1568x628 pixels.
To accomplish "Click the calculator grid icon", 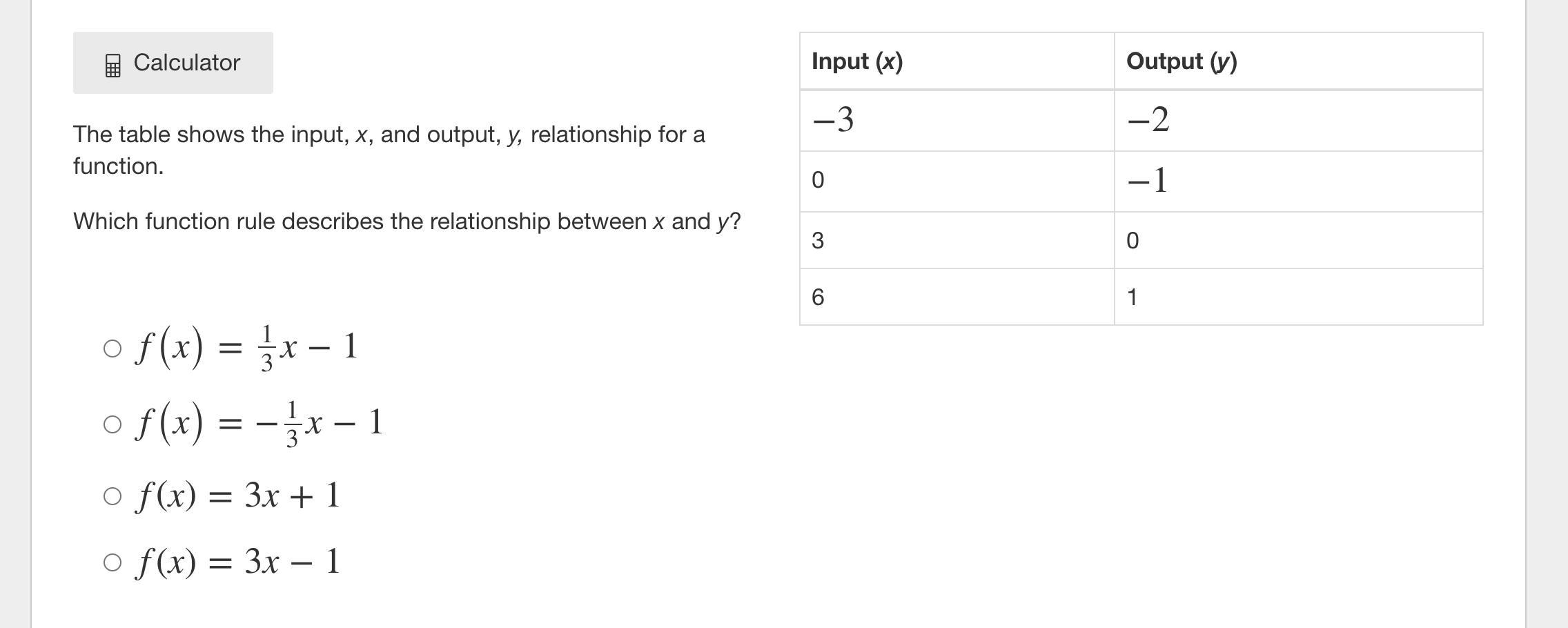I will (112, 66).
